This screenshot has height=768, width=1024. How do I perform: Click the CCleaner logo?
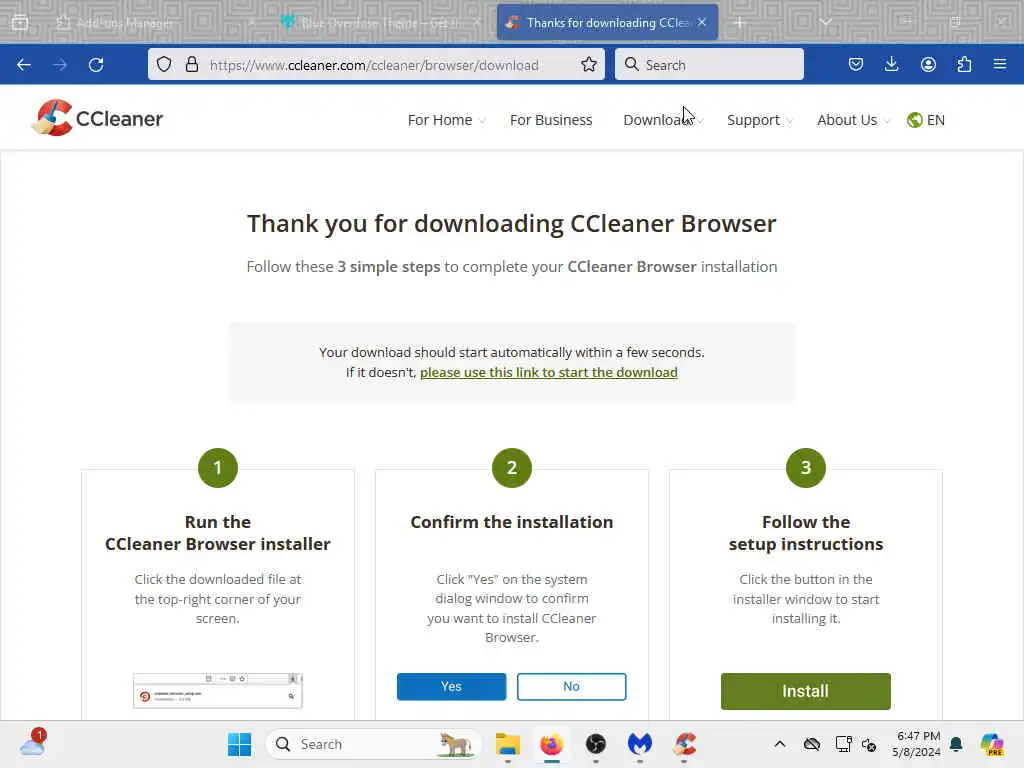pyautogui.click(x=97, y=118)
